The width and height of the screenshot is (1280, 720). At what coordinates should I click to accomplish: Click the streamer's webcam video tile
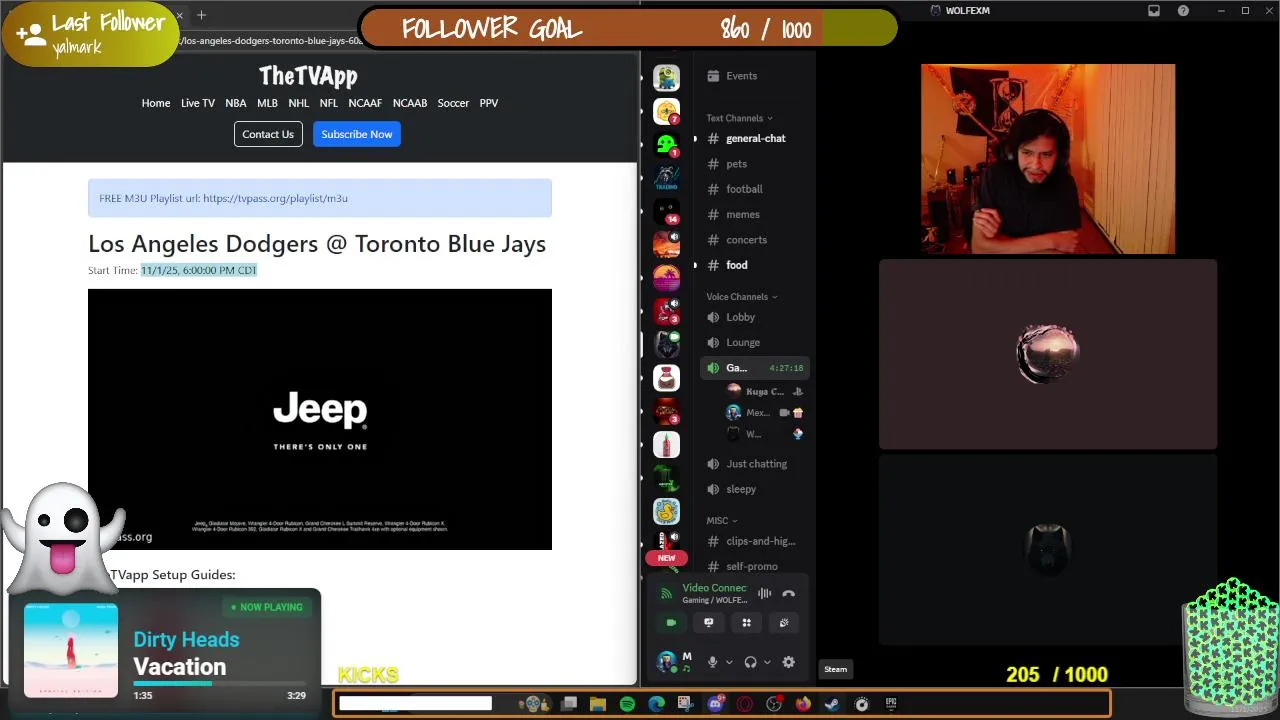(1048, 159)
